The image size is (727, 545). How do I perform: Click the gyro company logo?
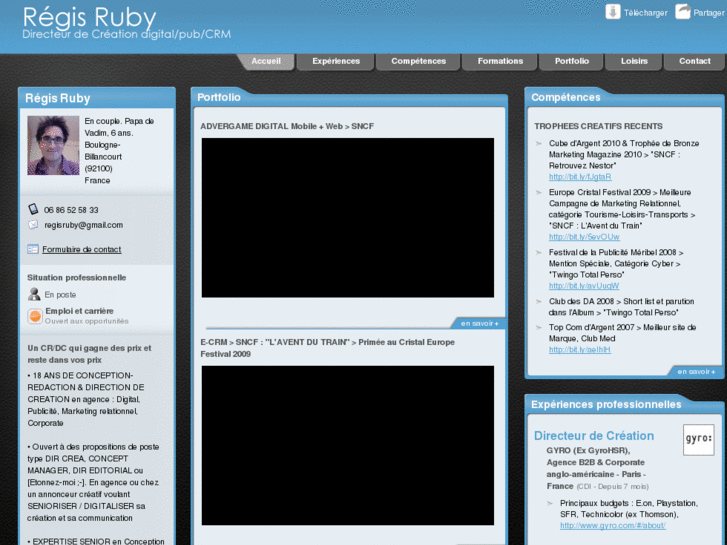699,439
